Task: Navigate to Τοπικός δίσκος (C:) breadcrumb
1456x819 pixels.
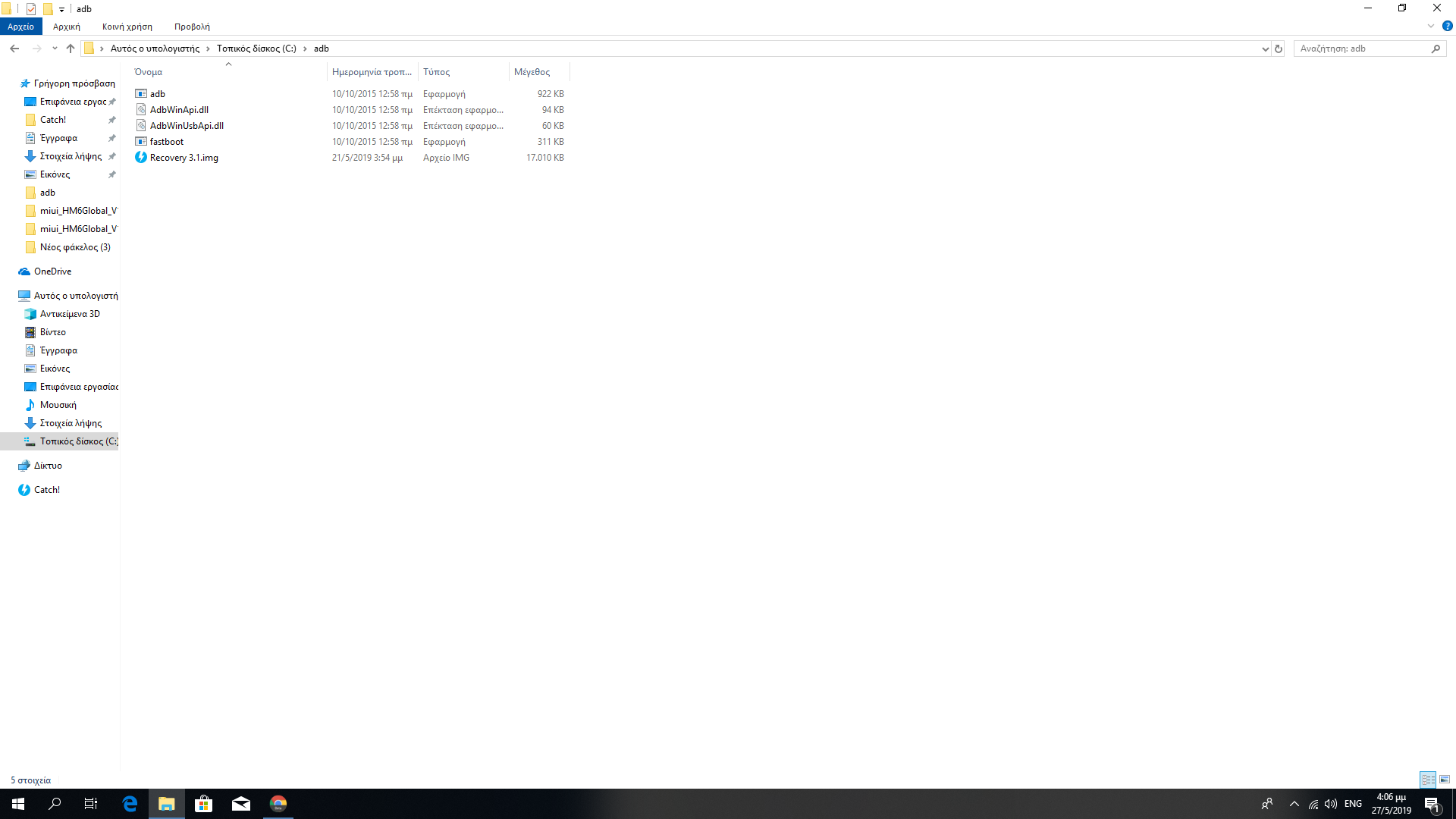Action: 256,49
